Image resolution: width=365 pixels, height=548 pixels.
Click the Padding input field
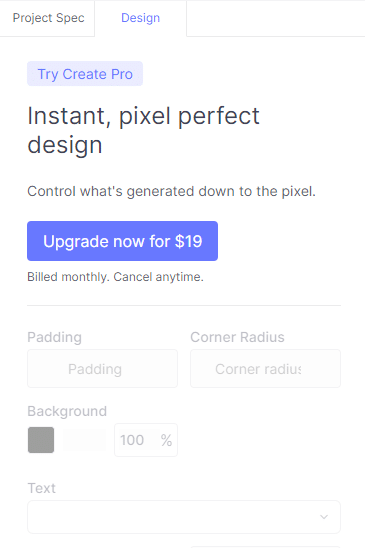(x=102, y=369)
